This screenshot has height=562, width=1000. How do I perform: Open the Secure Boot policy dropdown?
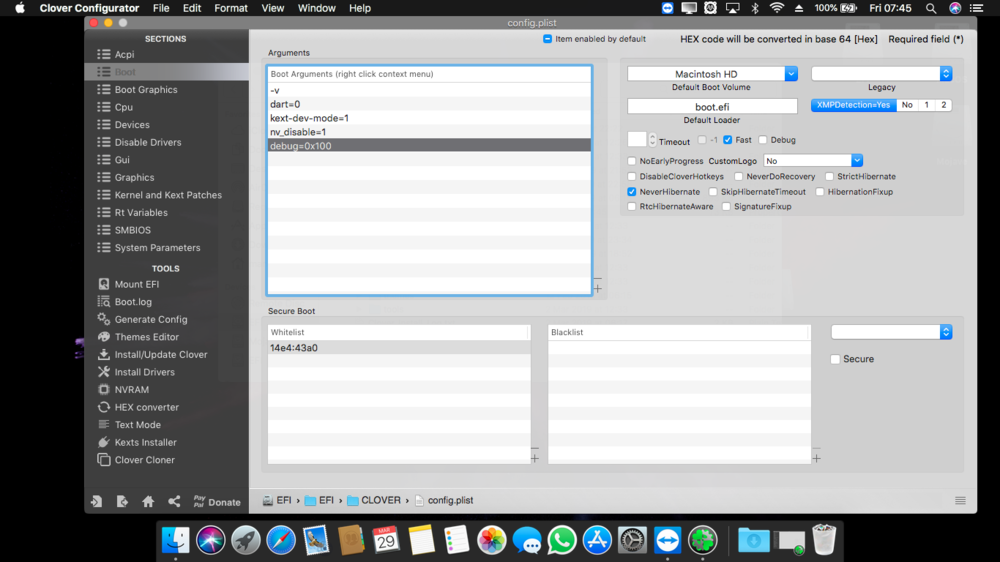[946, 332]
